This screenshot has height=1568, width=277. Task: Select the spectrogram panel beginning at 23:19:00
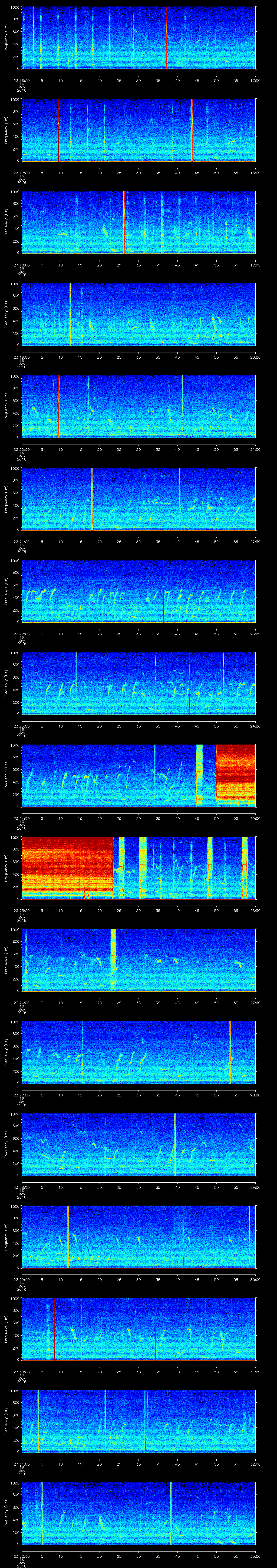point(139,315)
